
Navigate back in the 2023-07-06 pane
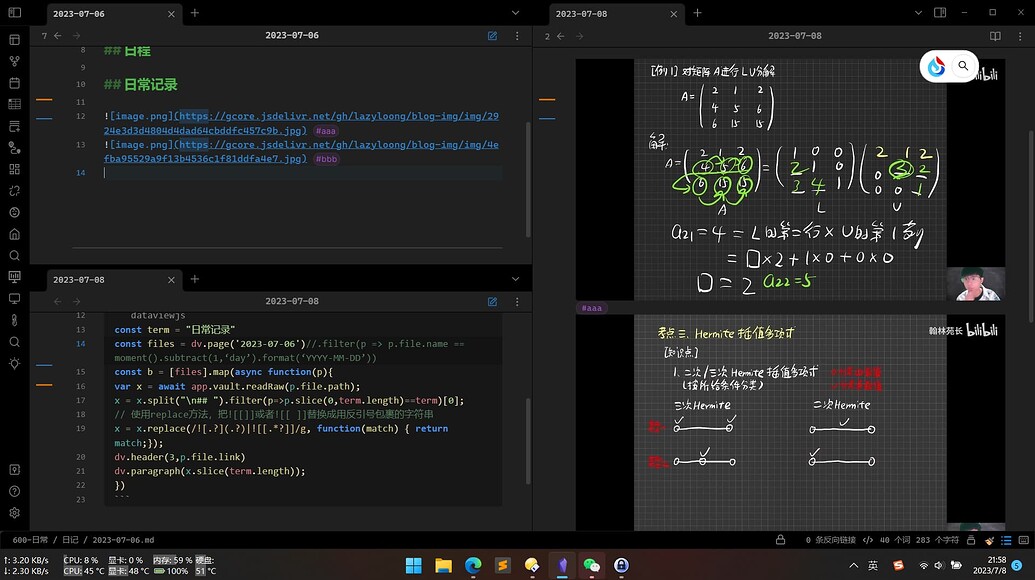click(x=58, y=36)
